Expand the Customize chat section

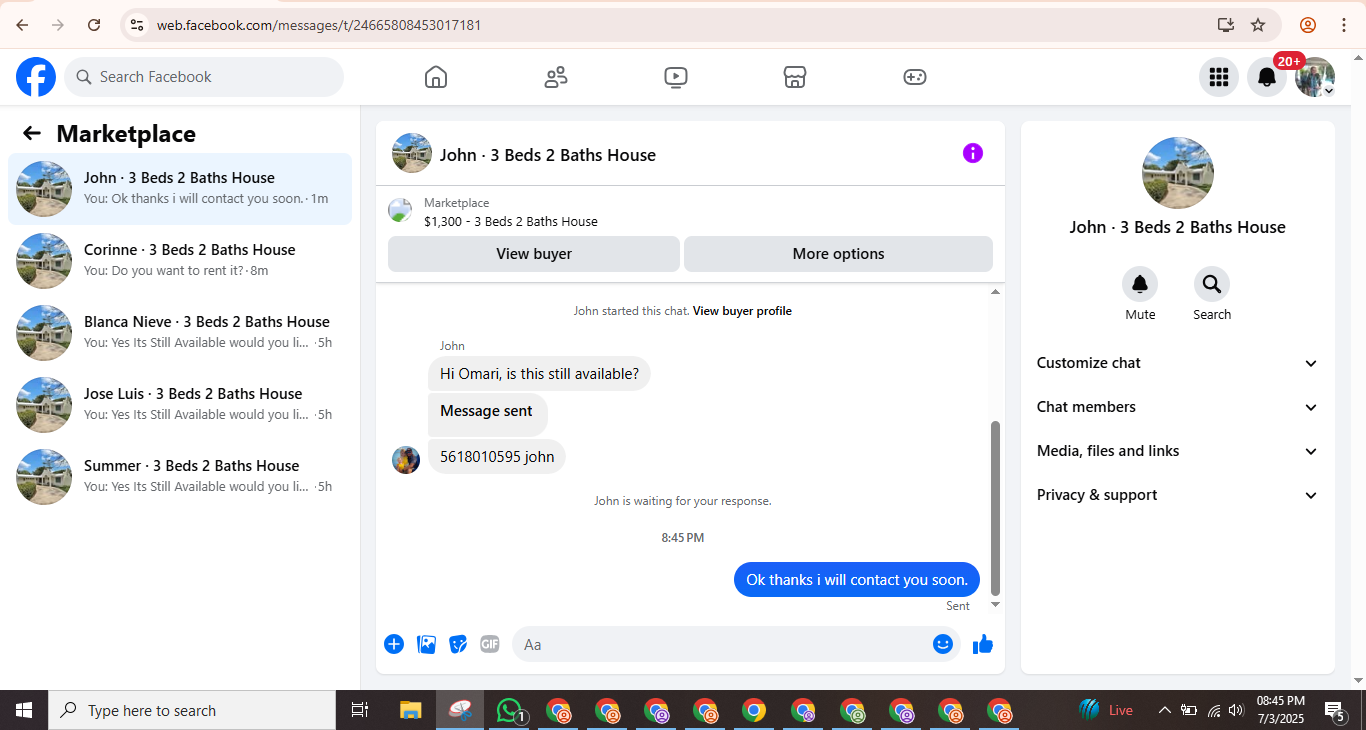coord(1178,363)
